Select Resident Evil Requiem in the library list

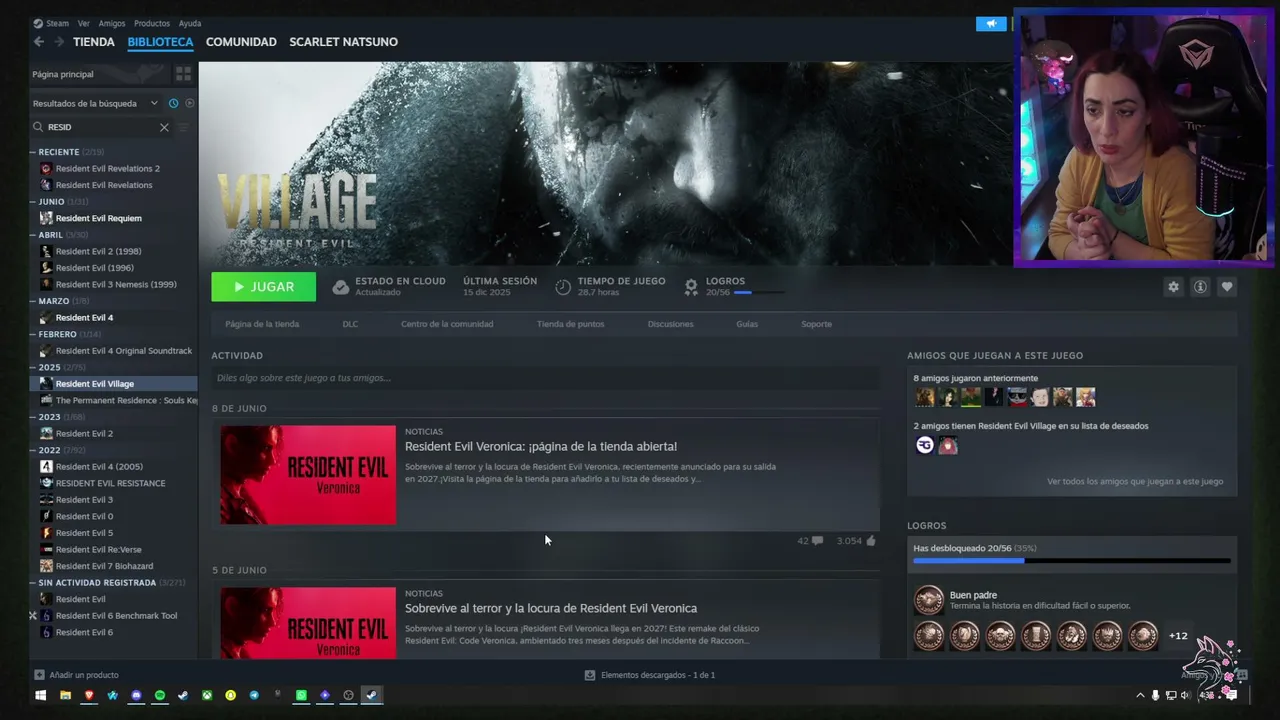[x=98, y=218]
